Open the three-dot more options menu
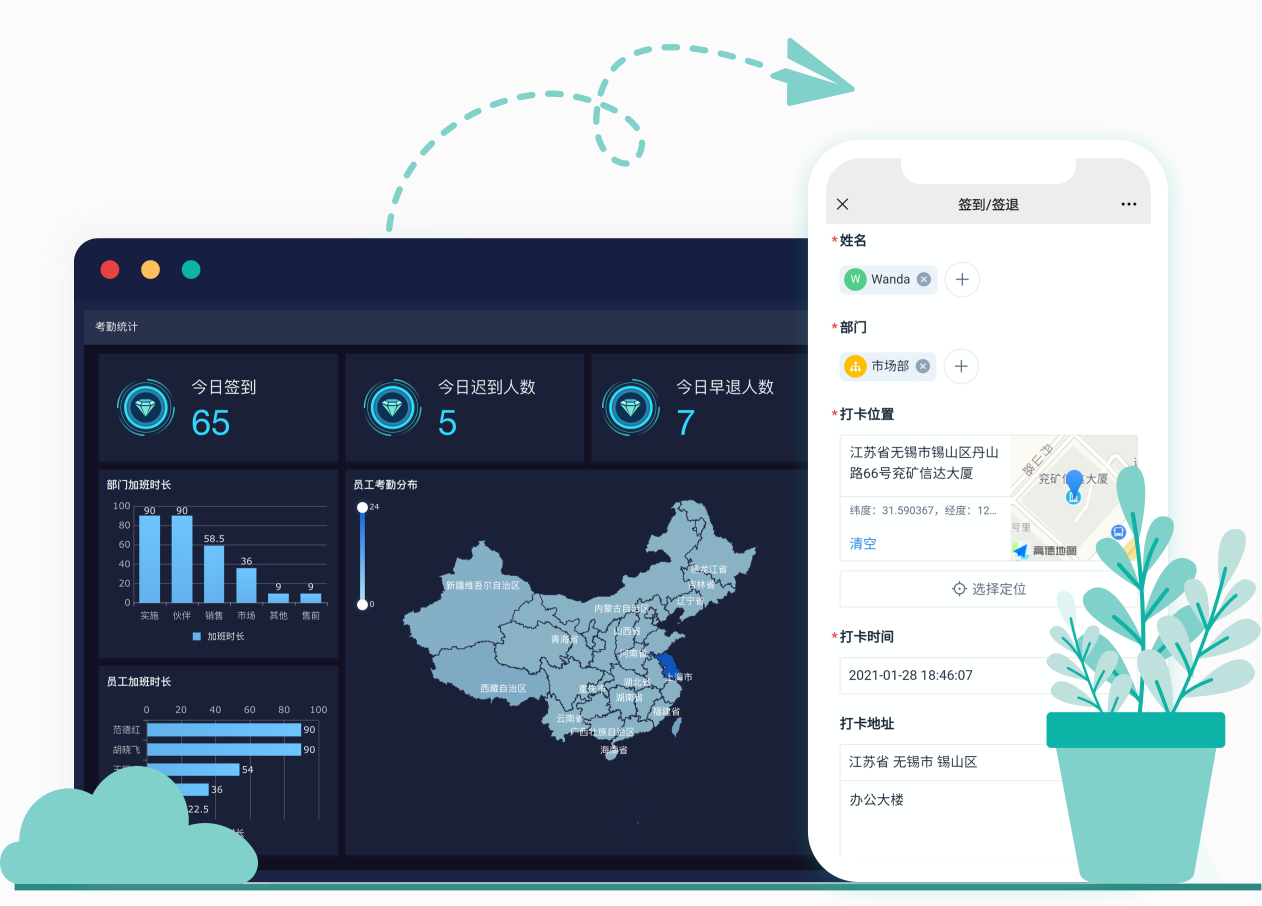 pos(1128,204)
